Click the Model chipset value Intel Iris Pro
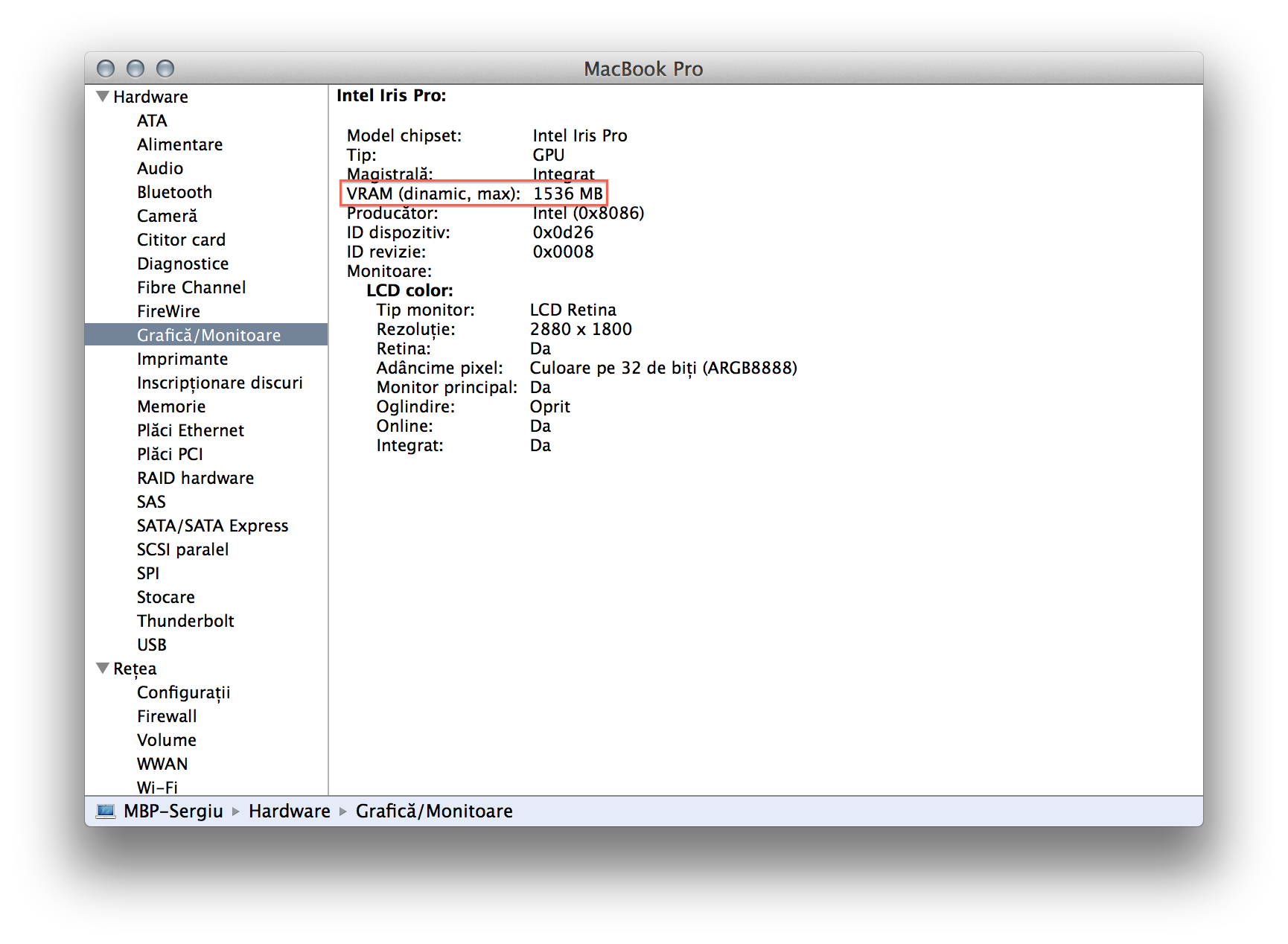1288x944 pixels. point(580,135)
